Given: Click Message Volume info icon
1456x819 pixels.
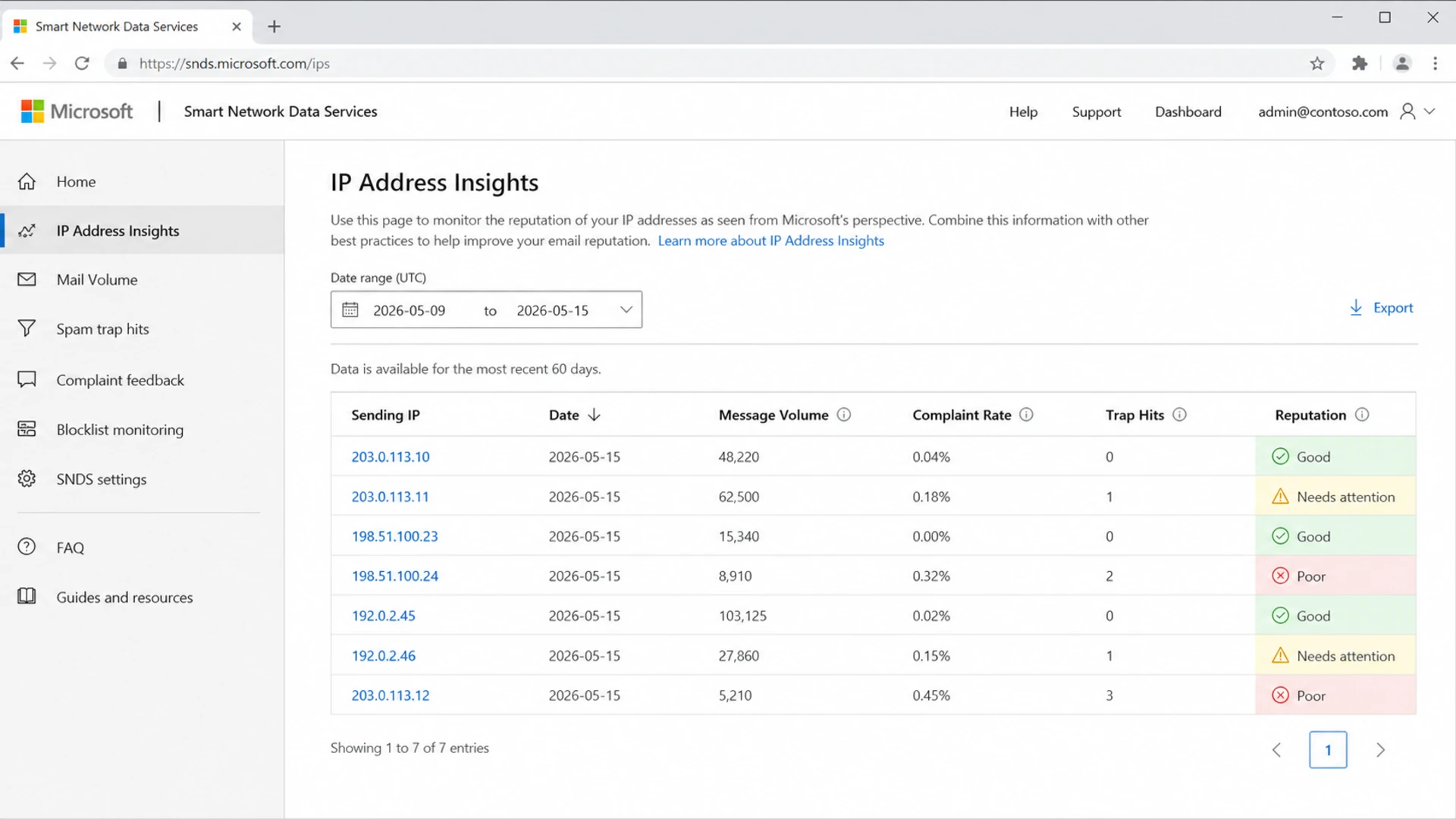Looking at the screenshot, I should (x=844, y=415).
